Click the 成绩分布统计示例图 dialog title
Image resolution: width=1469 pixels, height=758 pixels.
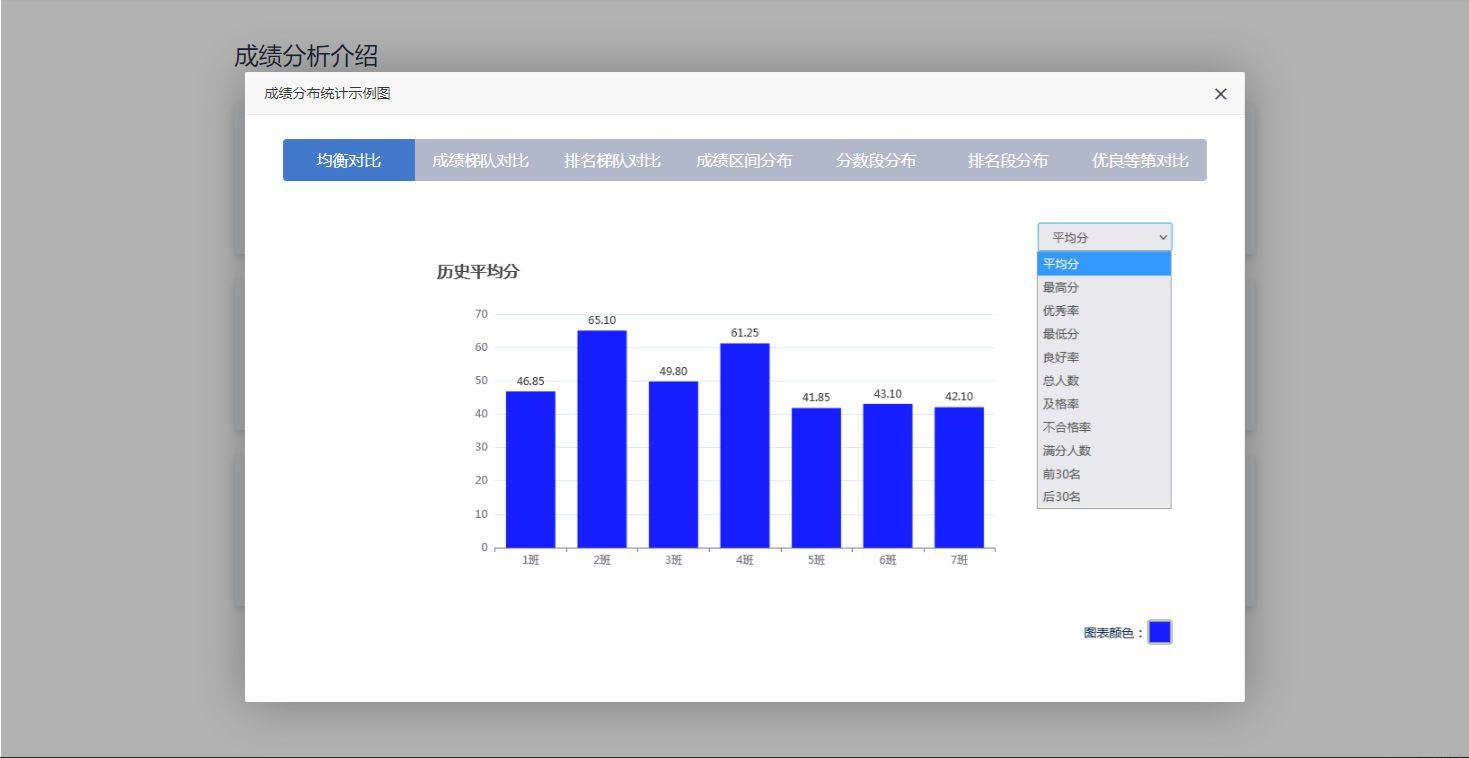tap(327, 94)
